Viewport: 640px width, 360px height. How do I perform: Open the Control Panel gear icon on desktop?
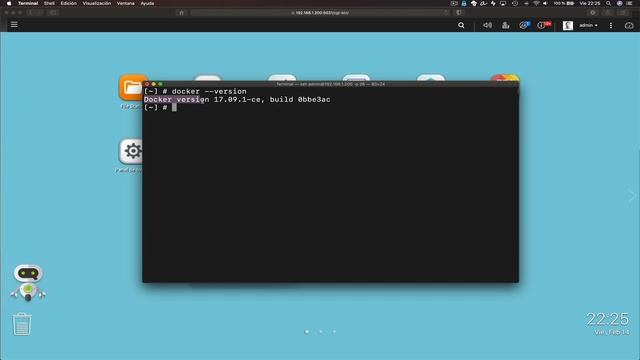(131, 151)
